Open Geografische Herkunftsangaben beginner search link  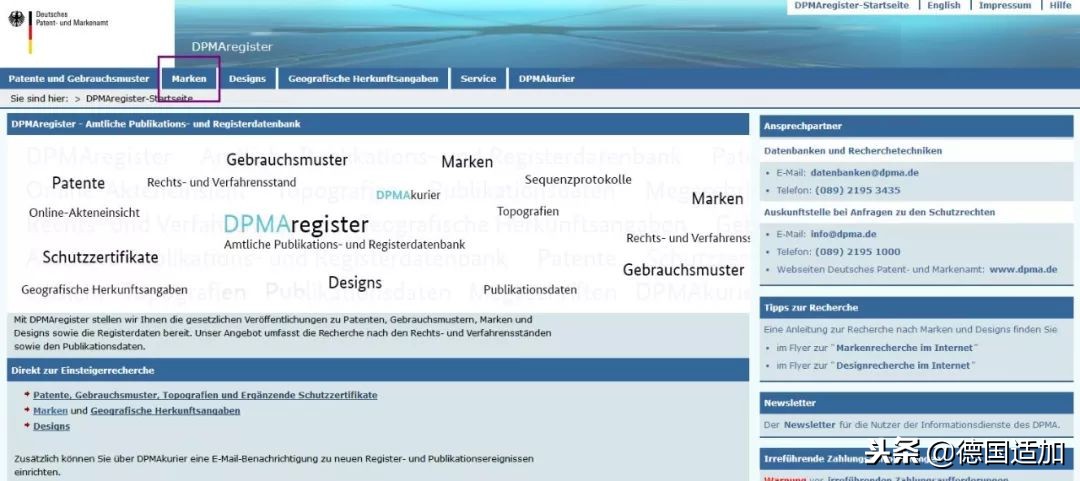click(x=165, y=411)
